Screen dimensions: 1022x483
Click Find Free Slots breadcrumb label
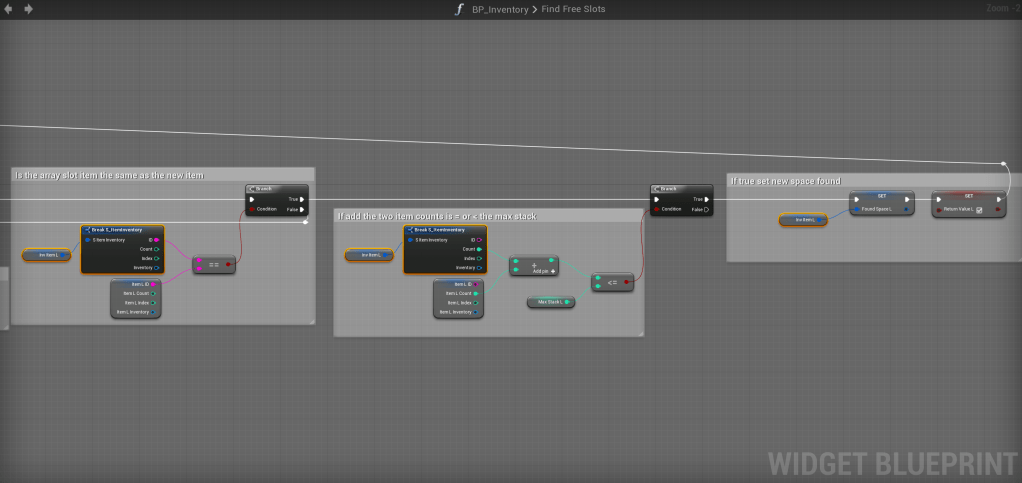[x=574, y=9]
